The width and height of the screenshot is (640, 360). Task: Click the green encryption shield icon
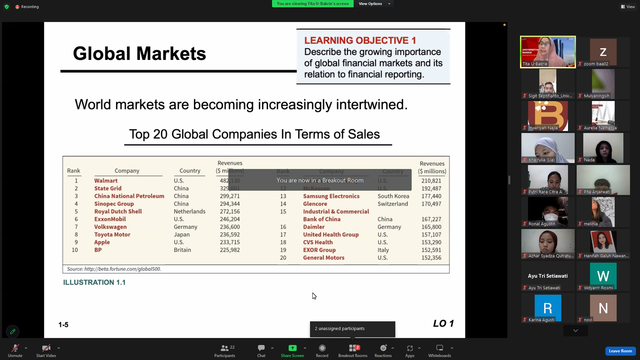[7, 7]
